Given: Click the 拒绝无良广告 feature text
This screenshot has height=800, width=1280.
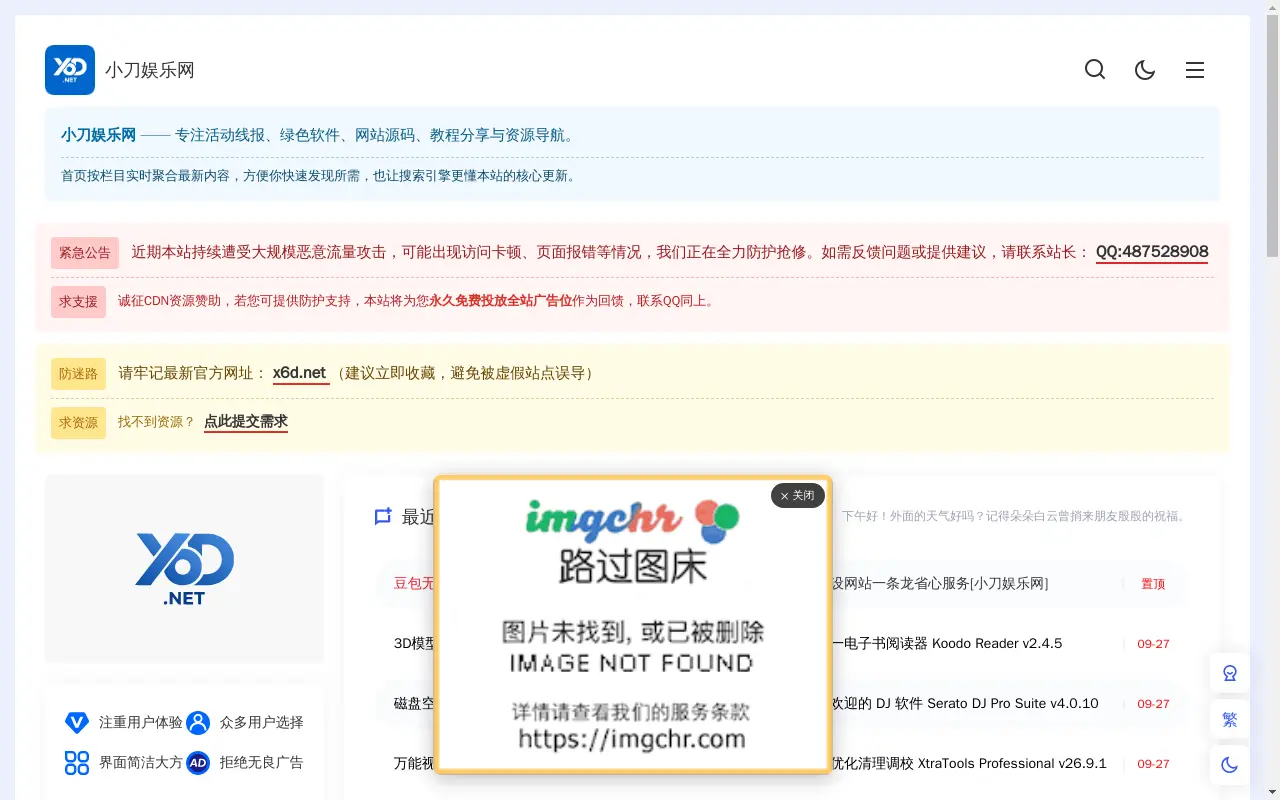Looking at the screenshot, I should 262,763.
